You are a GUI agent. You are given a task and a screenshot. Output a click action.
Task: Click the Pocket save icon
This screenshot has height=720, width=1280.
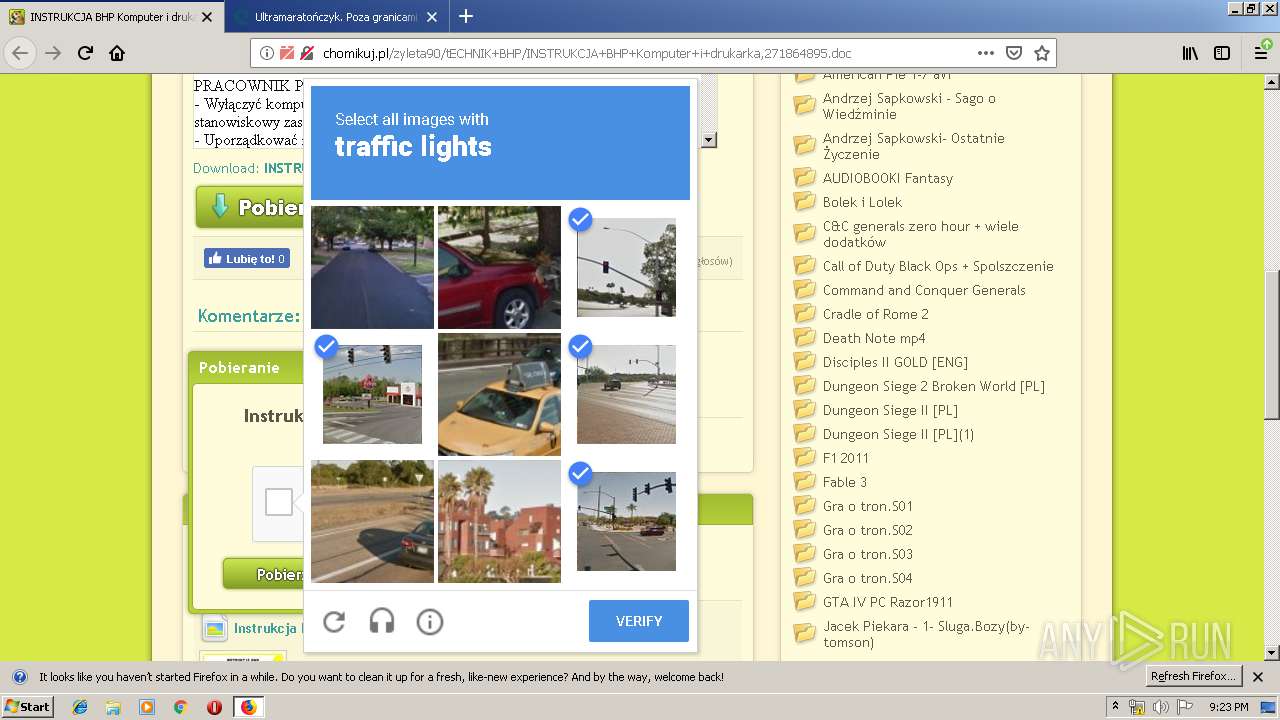pos(1013,53)
